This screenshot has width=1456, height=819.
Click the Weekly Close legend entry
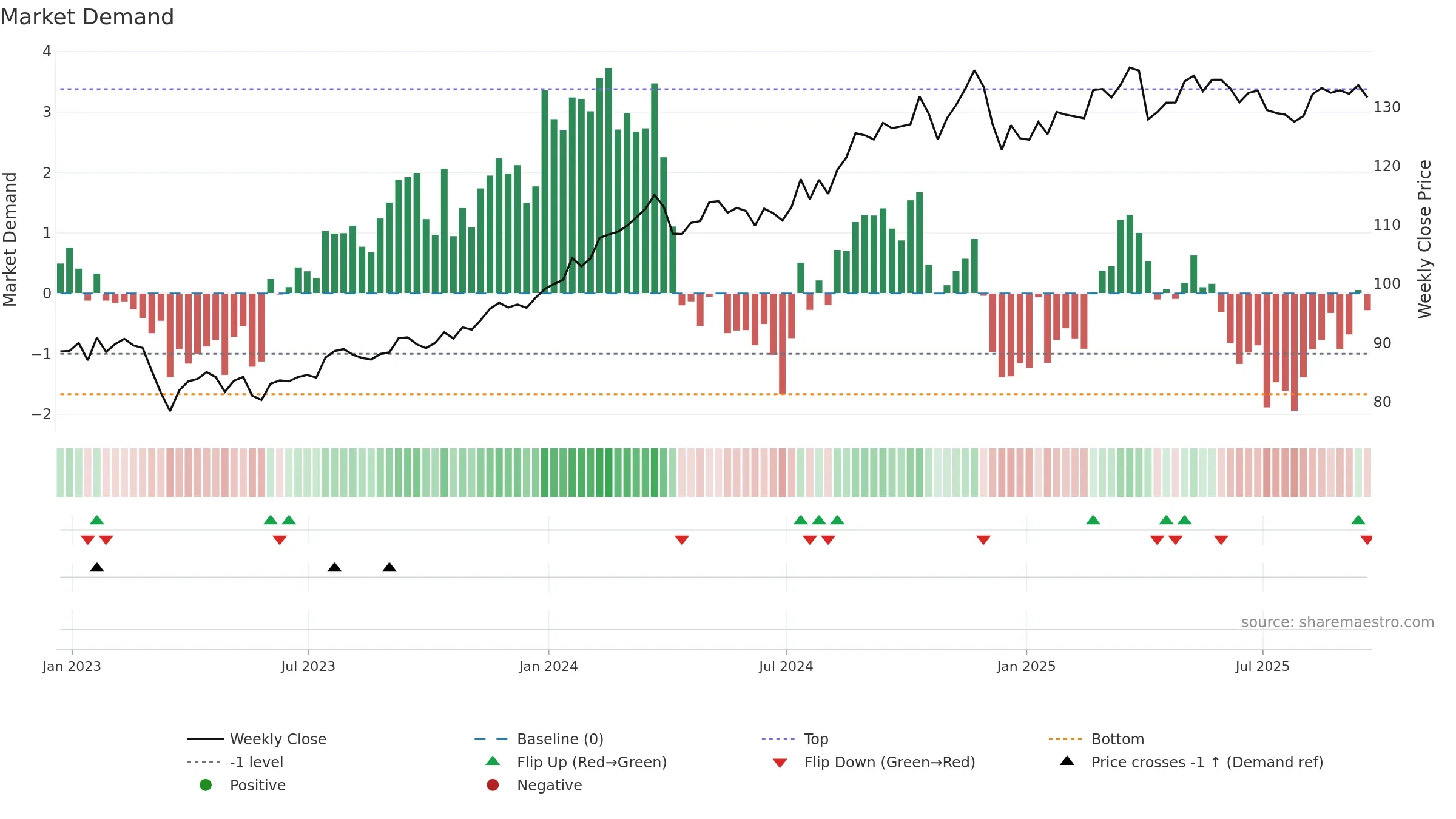[x=257, y=739]
